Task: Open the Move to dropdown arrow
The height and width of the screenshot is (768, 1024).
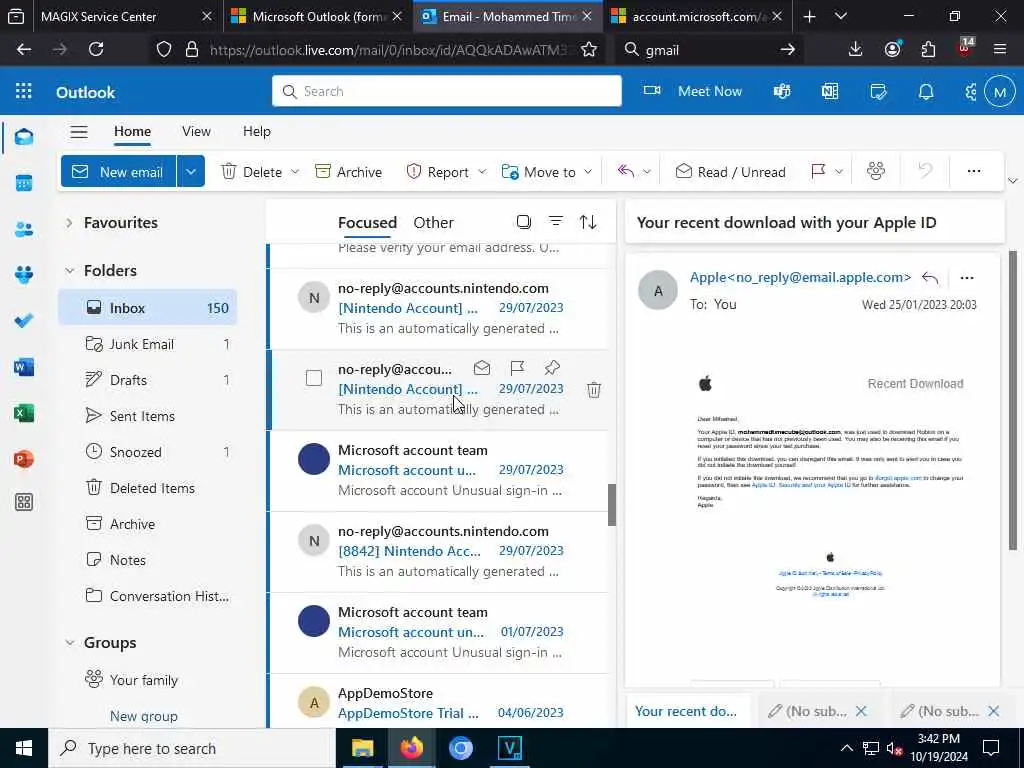Action: click(x=588, y=171)
